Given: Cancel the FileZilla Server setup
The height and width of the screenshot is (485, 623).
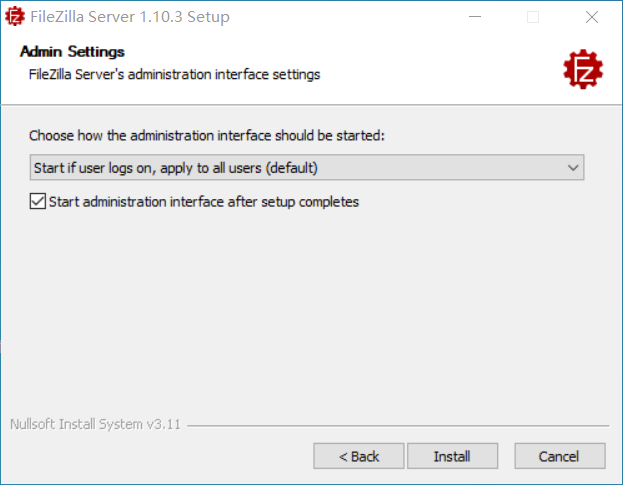Looking at the screenshot, I should (x=559, y=456).
